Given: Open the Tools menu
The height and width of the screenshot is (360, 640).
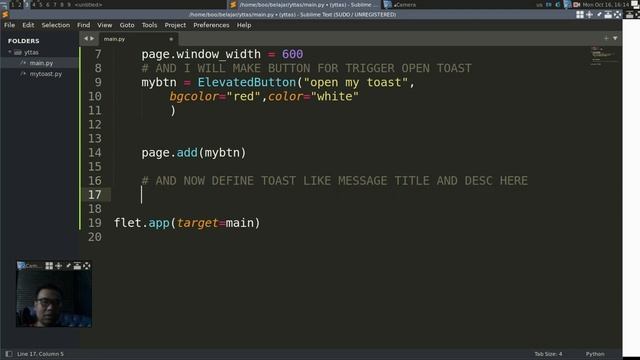Looking at the screenshot, I should [149, 25].
